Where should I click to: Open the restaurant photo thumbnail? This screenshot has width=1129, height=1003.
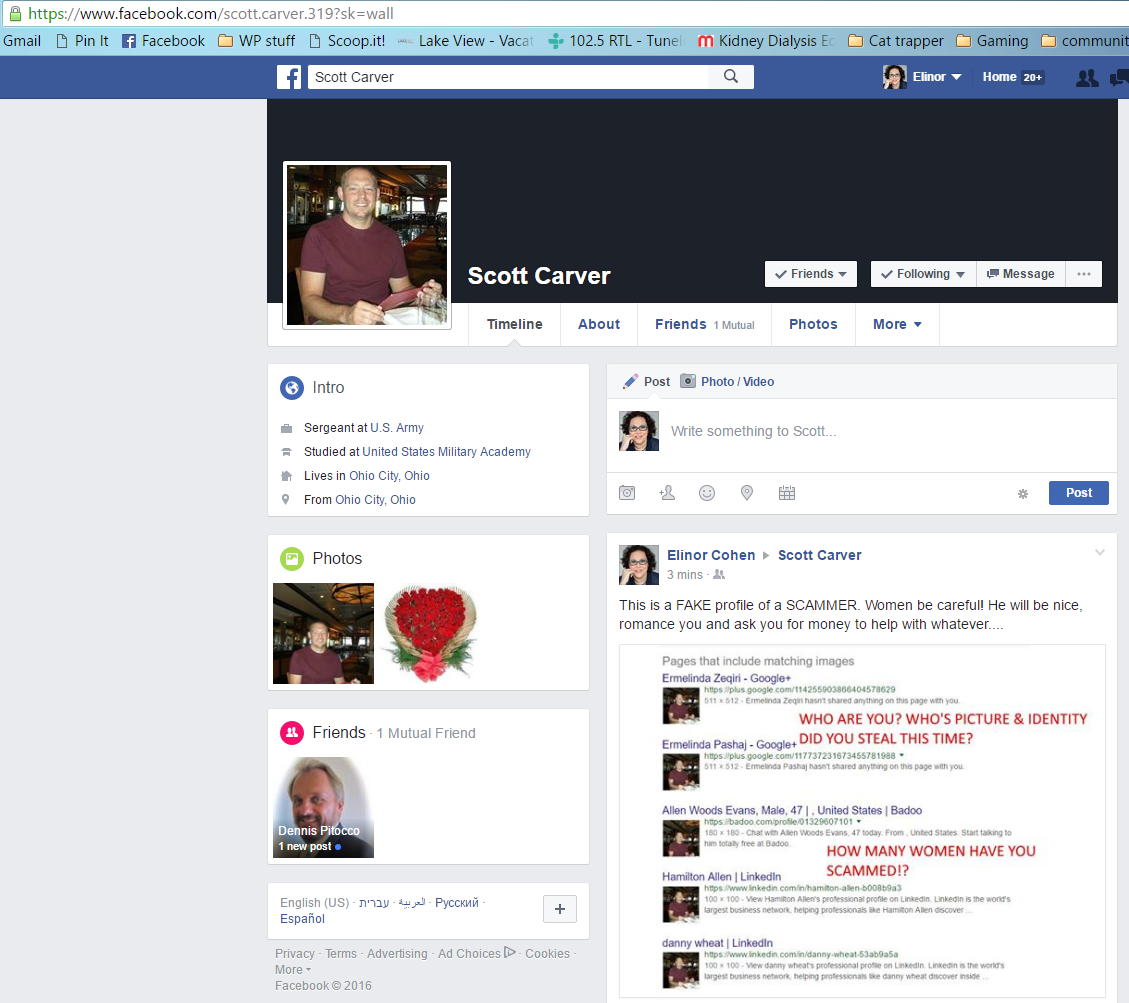pos(323,634)
